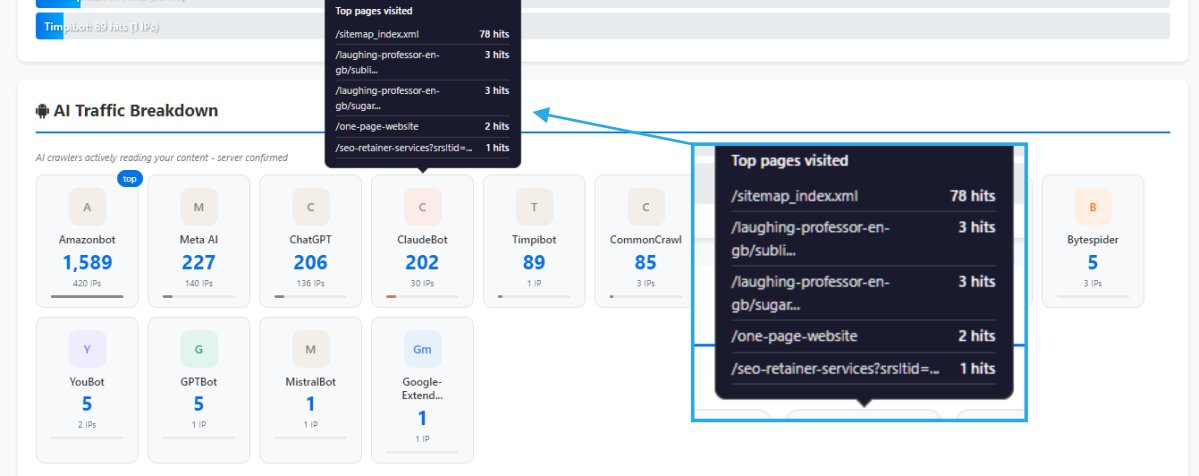The image size is (1199, 476).
Task: Click the Bytespider 'B' avatar icon
Action: coord(1093,207)
